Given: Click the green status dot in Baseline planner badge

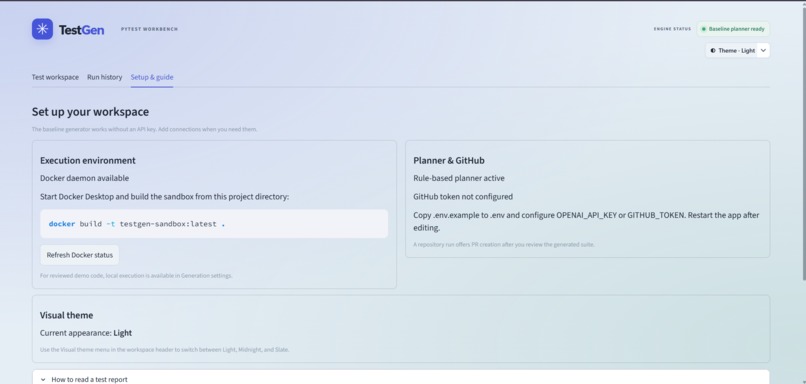Looking at the screenshot, I should [704, 29].
